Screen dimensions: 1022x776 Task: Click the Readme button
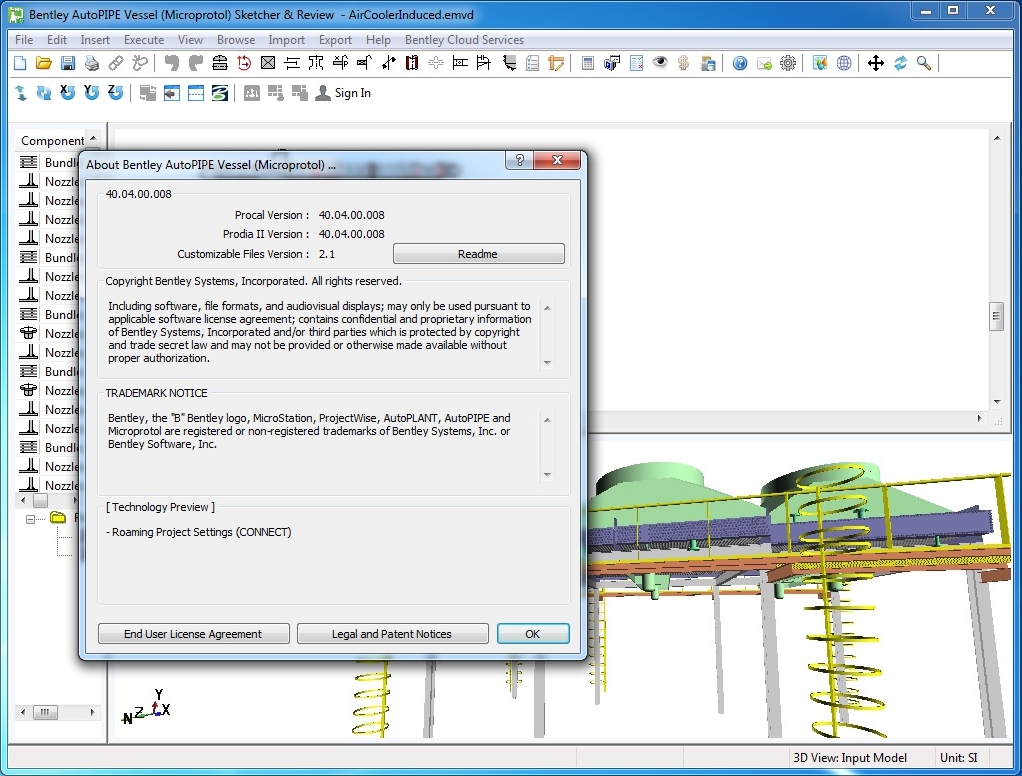(478, 254)
